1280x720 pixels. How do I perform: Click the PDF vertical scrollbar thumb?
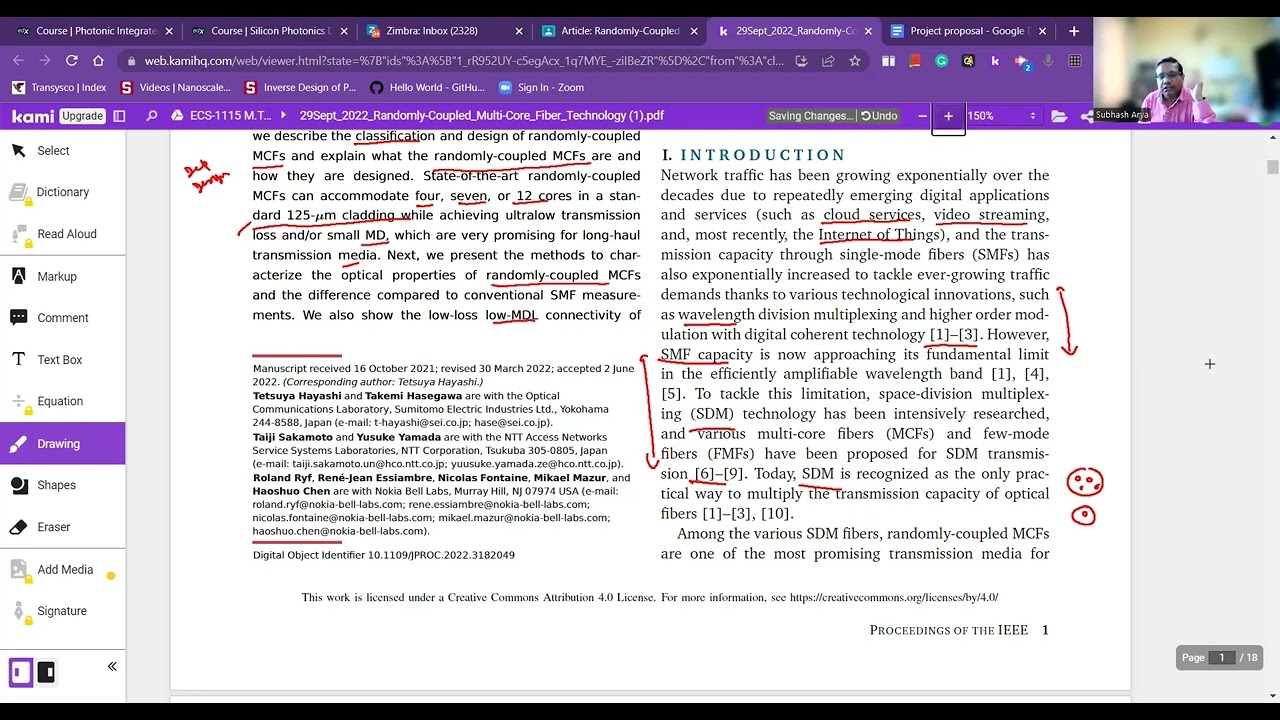pyautogui.click(x=1273, y=166)
